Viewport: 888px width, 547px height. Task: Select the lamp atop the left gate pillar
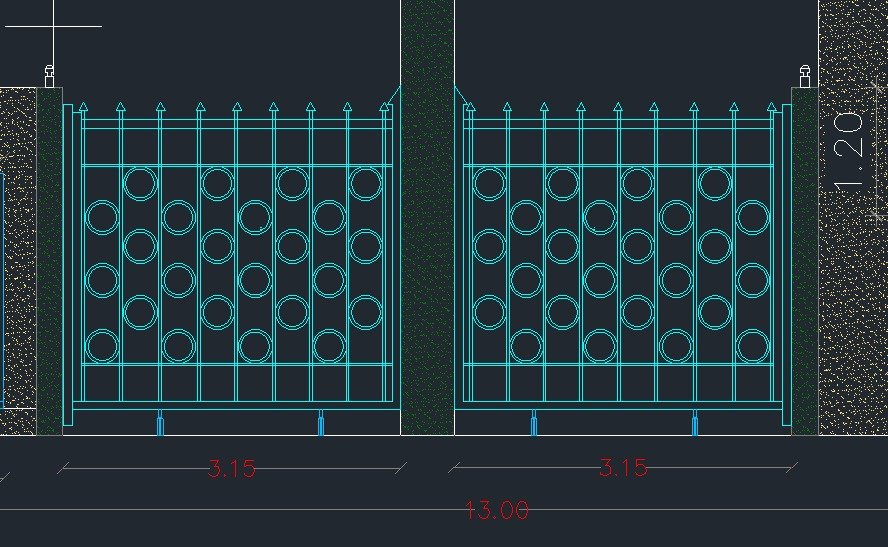(x=49, y=76)
